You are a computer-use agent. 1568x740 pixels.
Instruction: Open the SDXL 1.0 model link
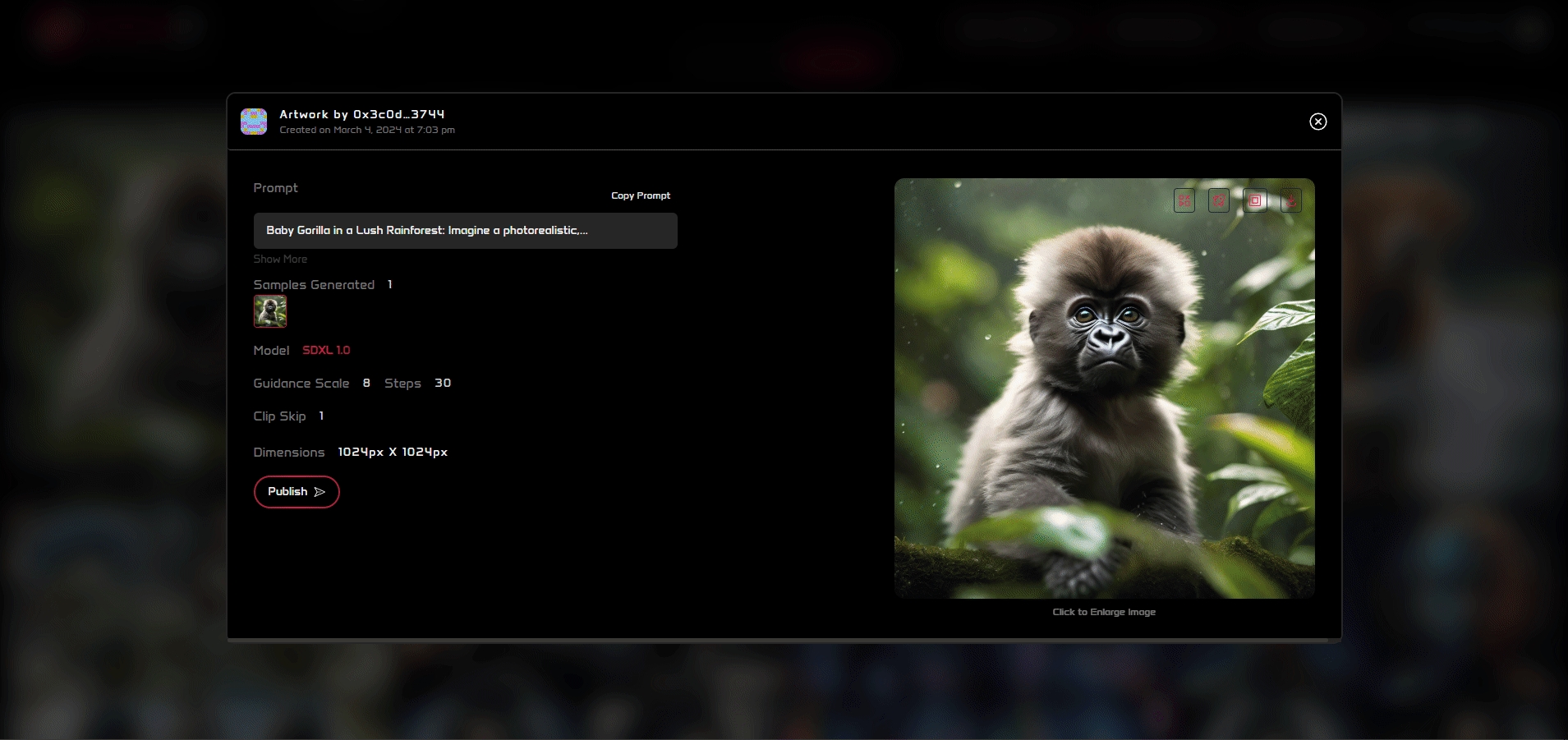coord(326,350)
